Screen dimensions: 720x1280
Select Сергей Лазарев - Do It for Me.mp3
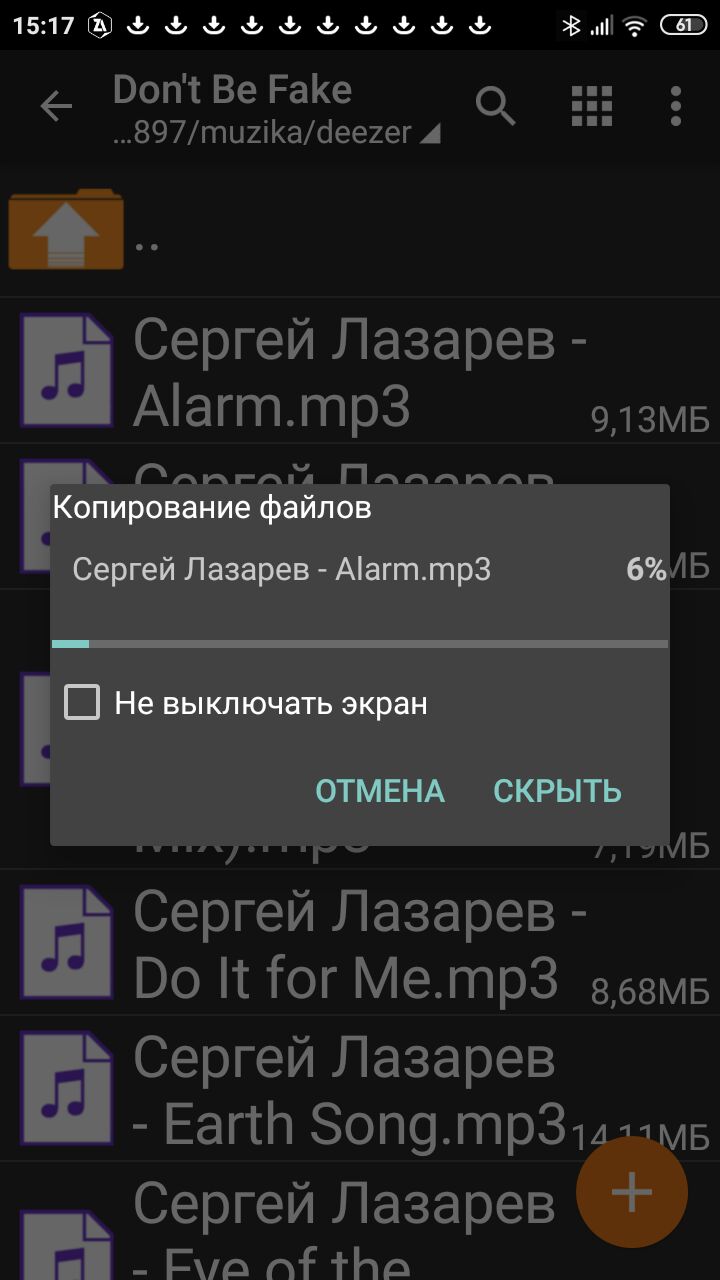(x=360, y=943)
